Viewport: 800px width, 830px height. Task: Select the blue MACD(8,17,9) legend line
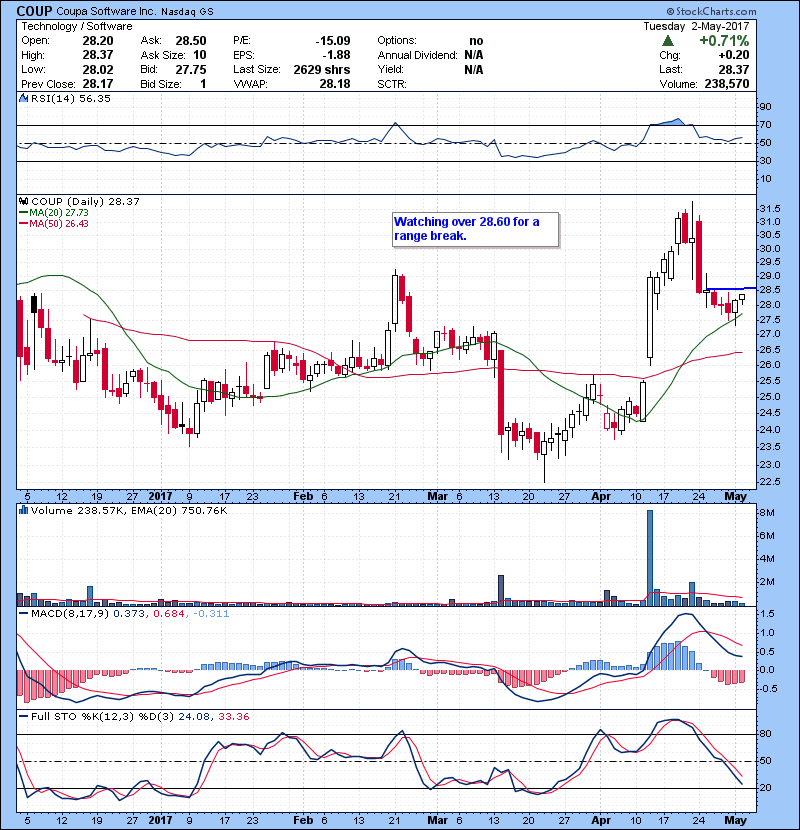(x=24, y=614)
